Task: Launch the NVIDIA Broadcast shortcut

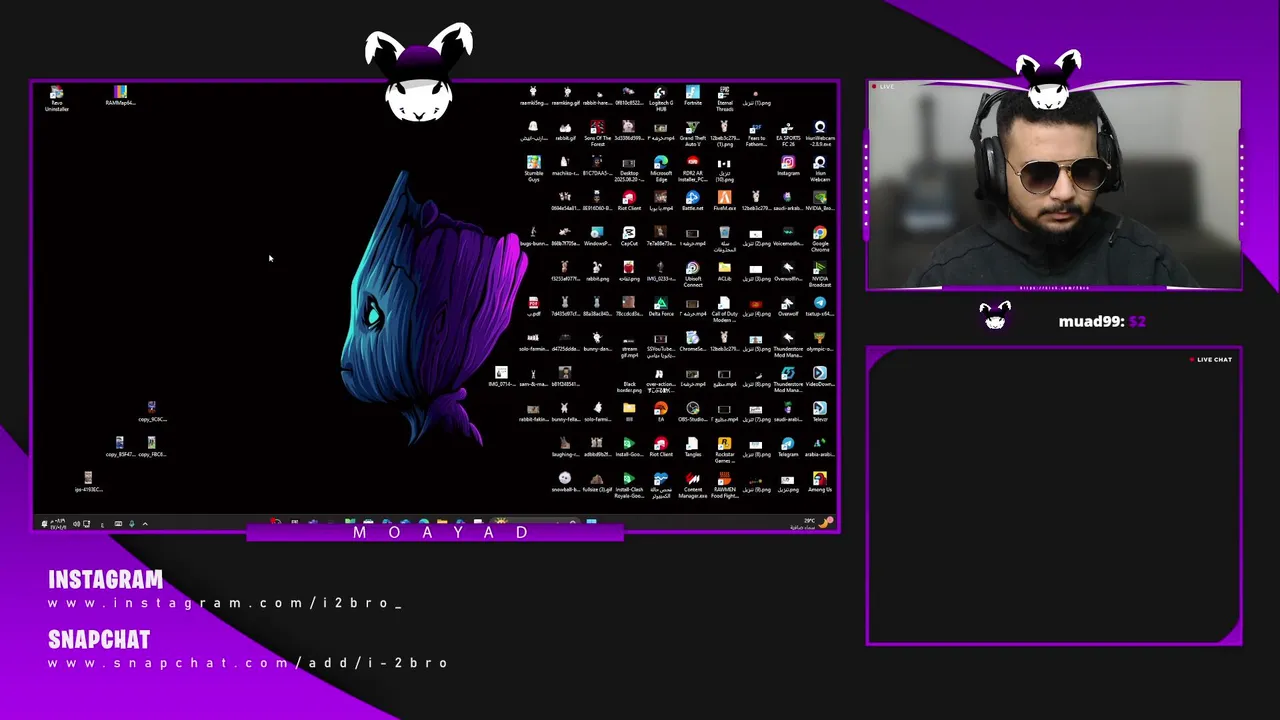Action: tap(820, 274)
